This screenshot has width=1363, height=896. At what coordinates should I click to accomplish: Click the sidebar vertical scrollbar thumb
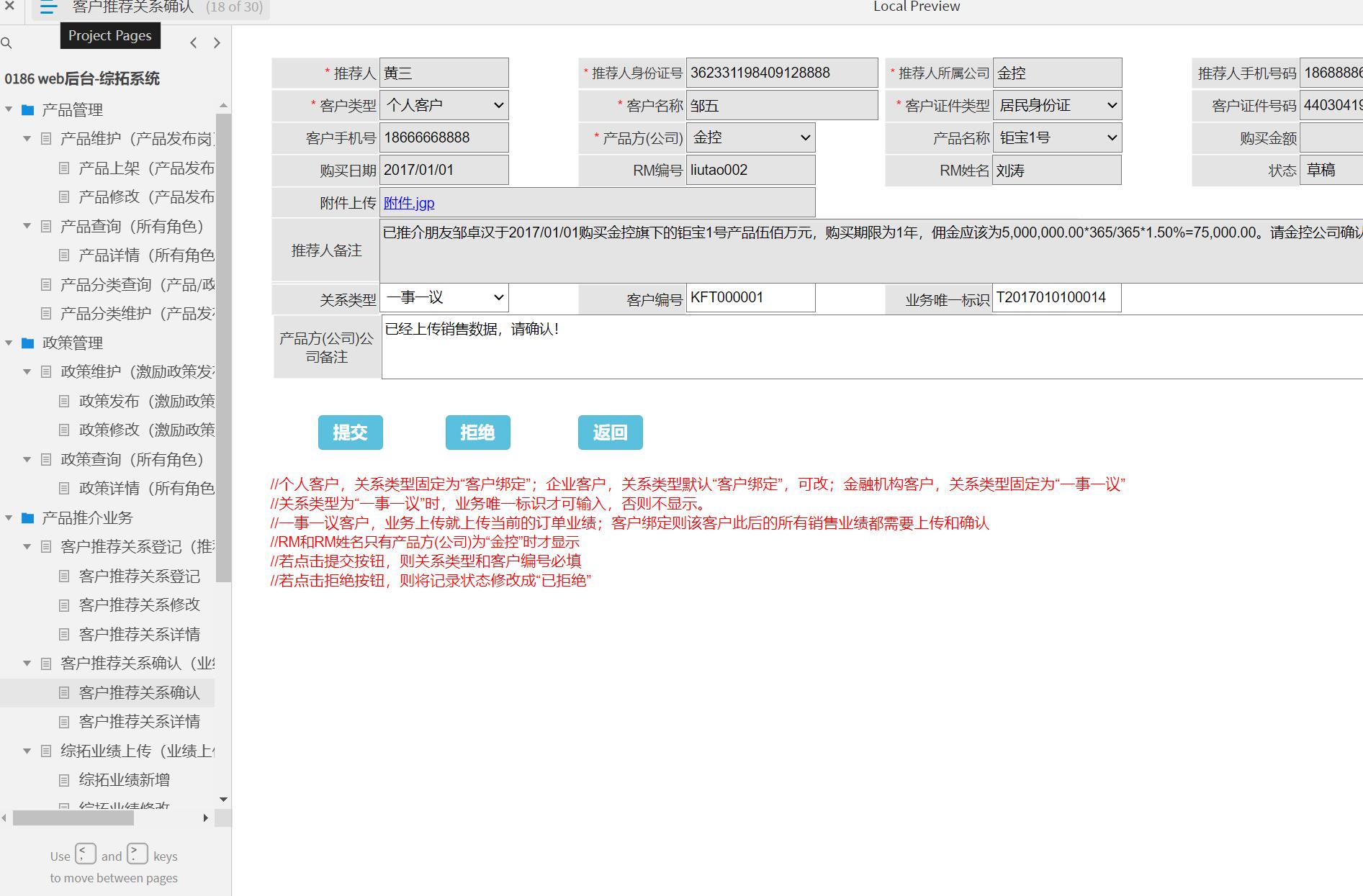pos(223,347)
